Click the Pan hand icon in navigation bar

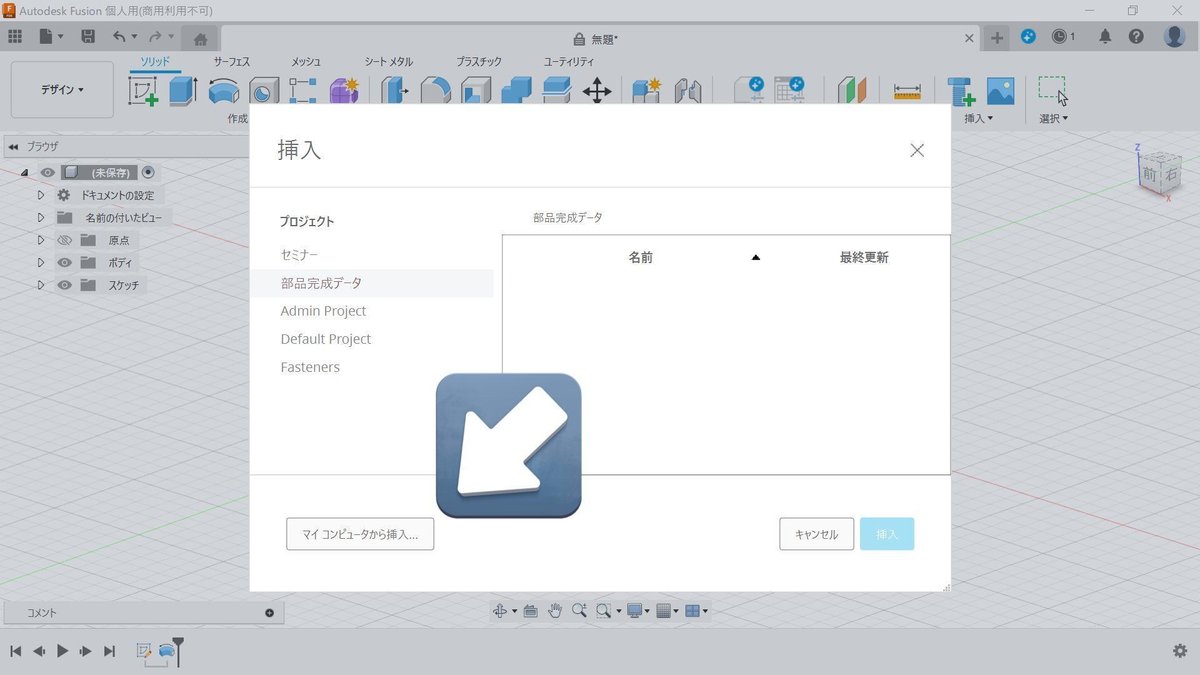(554, 610)
